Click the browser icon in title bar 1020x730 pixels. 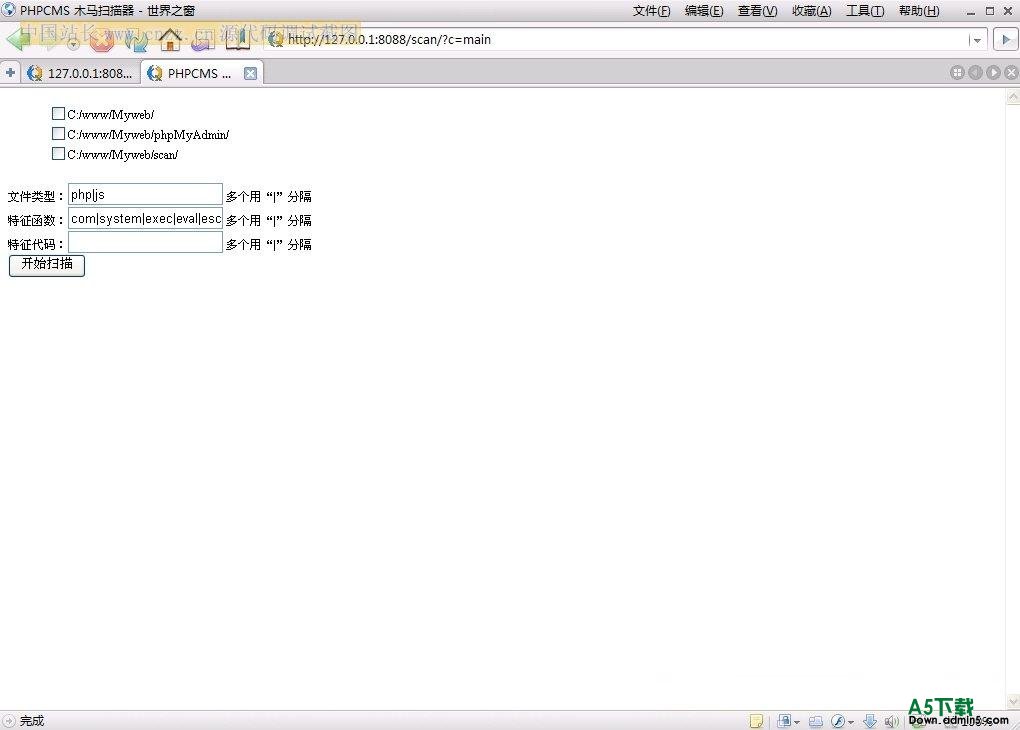pos(9,10)
